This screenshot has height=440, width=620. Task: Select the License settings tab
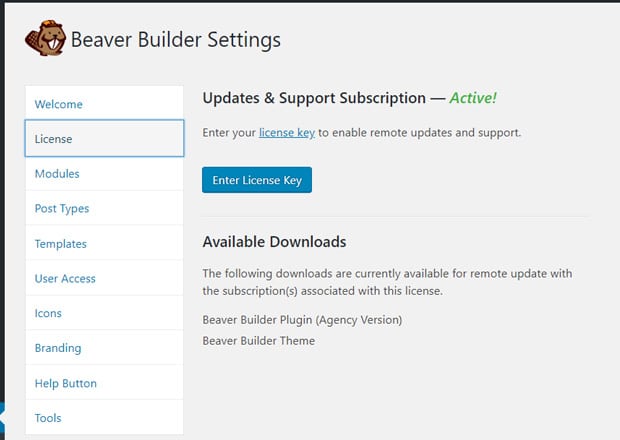[104, 138]
